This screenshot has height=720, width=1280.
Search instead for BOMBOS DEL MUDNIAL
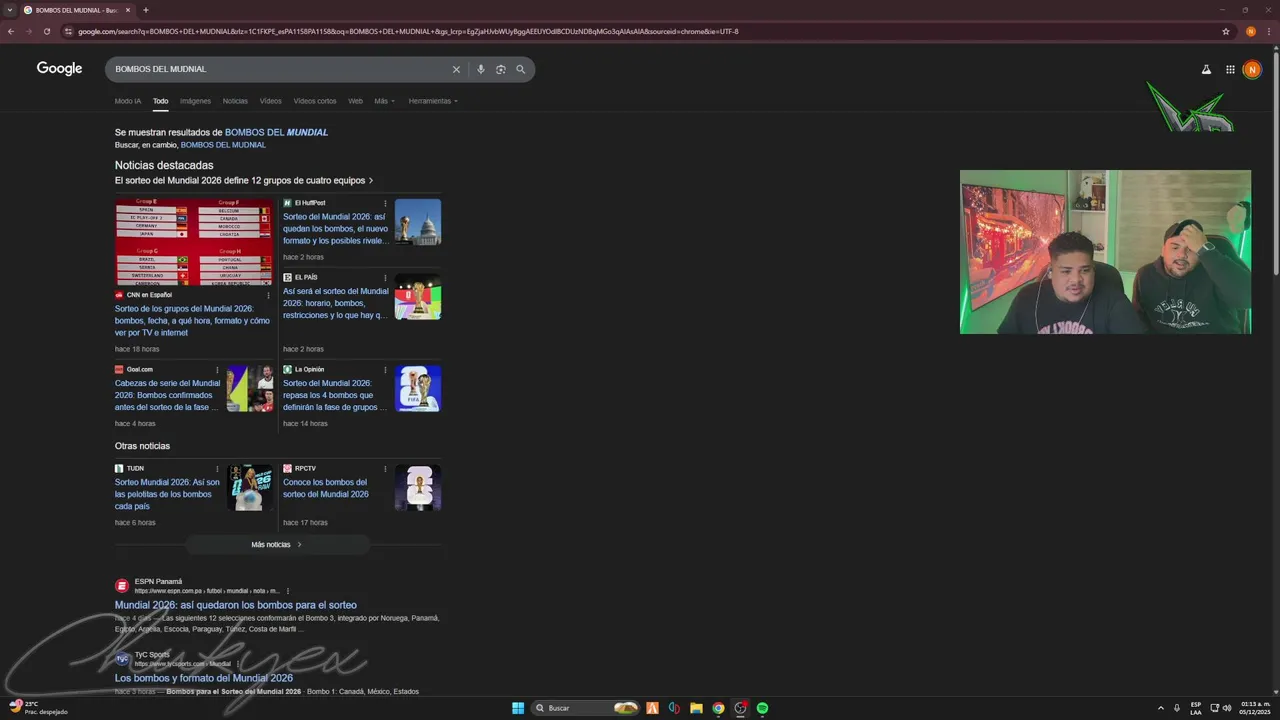[223, 145]
